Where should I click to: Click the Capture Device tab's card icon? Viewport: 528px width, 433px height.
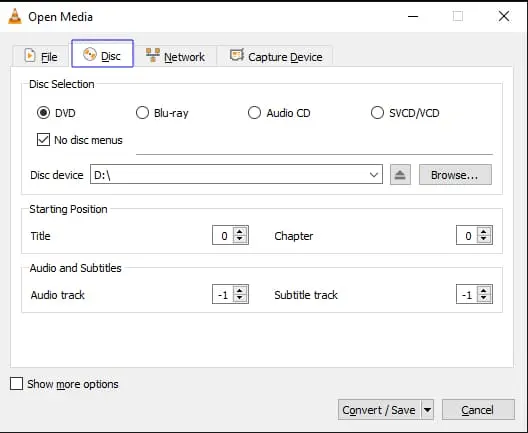[x=237, y=55]
